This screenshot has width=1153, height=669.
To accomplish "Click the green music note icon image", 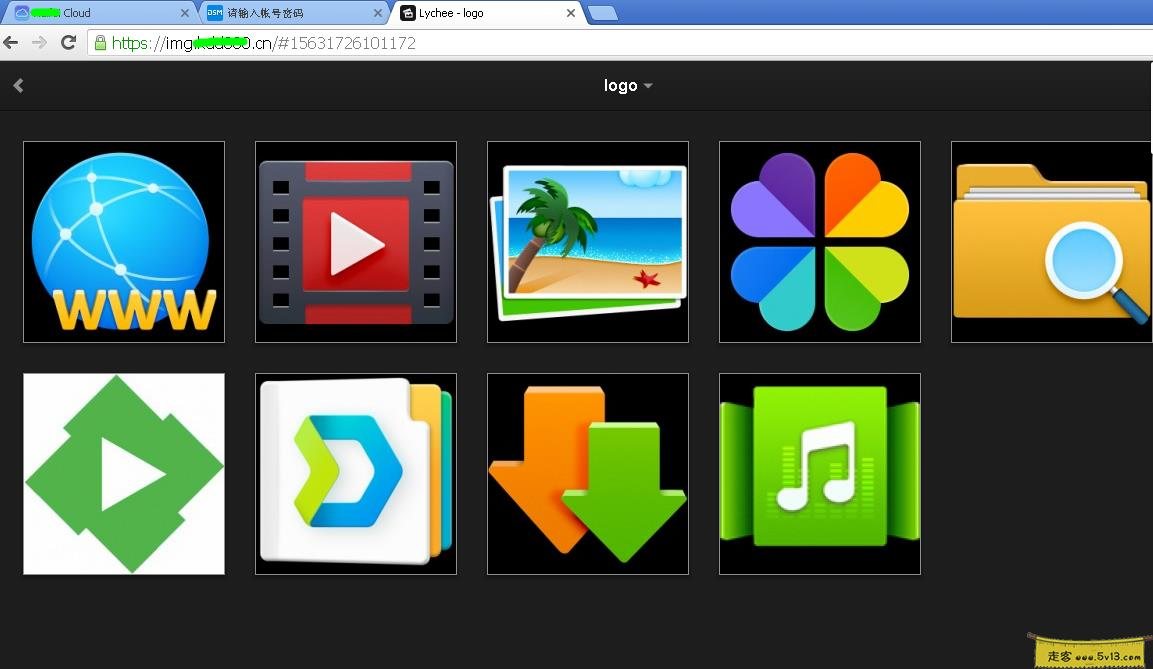I will pos(820,474).
